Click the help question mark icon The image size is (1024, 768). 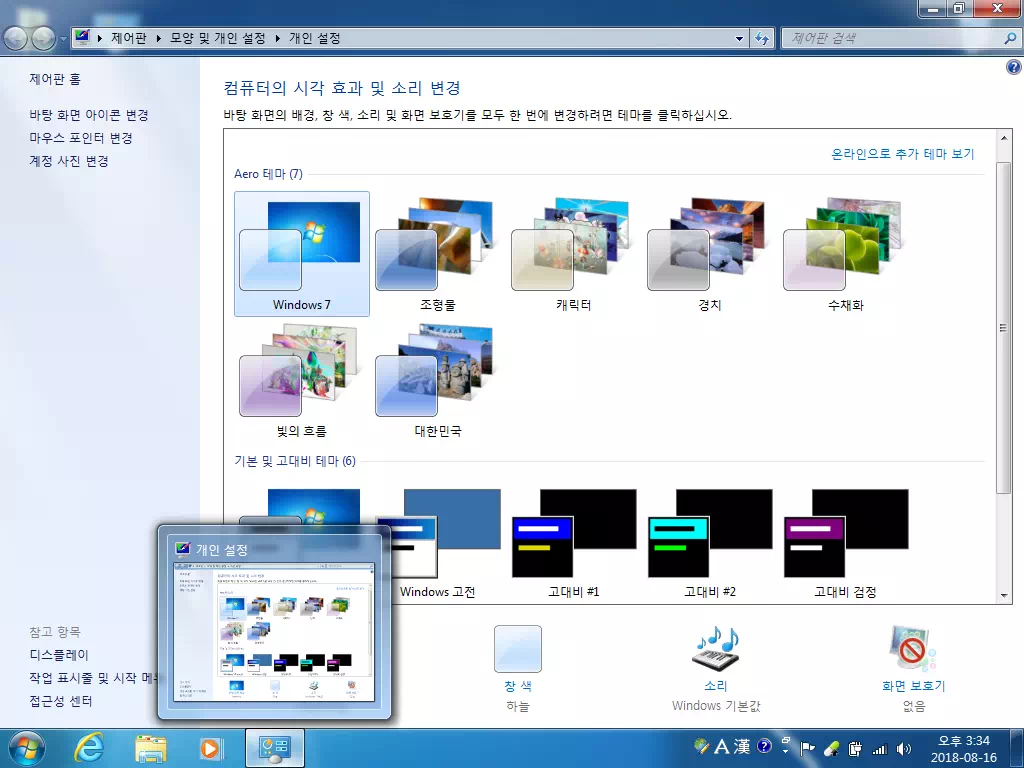click(1014, 67)
